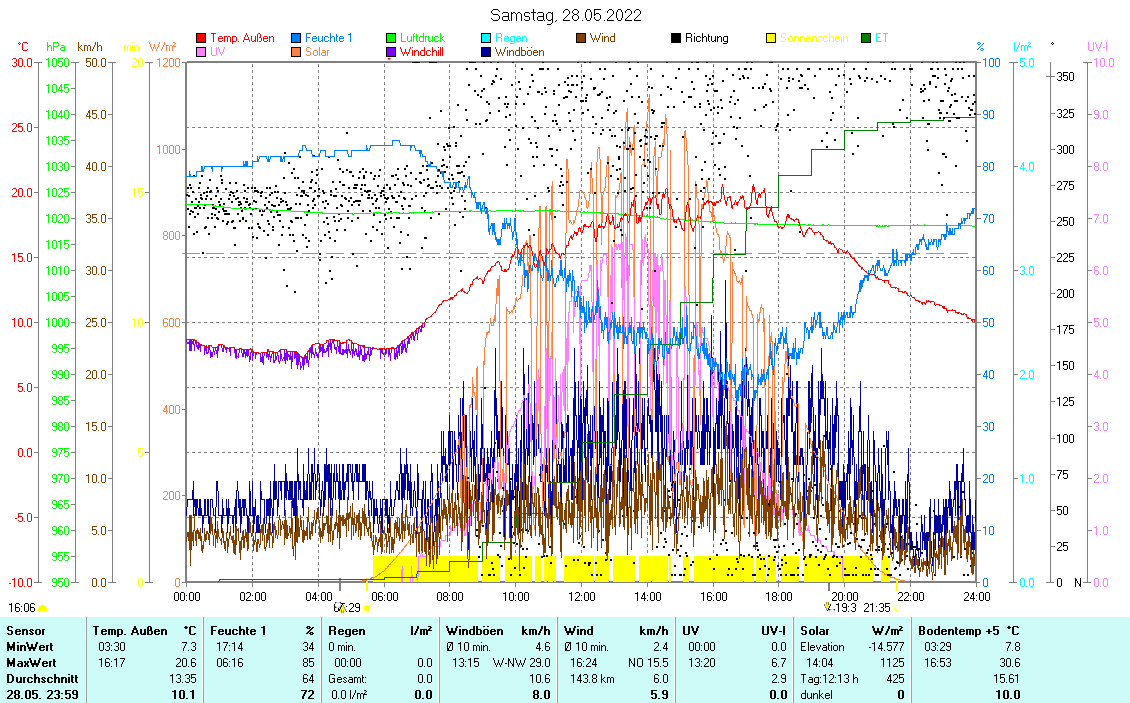Click the max gust value 'W-NW 29.0'

522,663
